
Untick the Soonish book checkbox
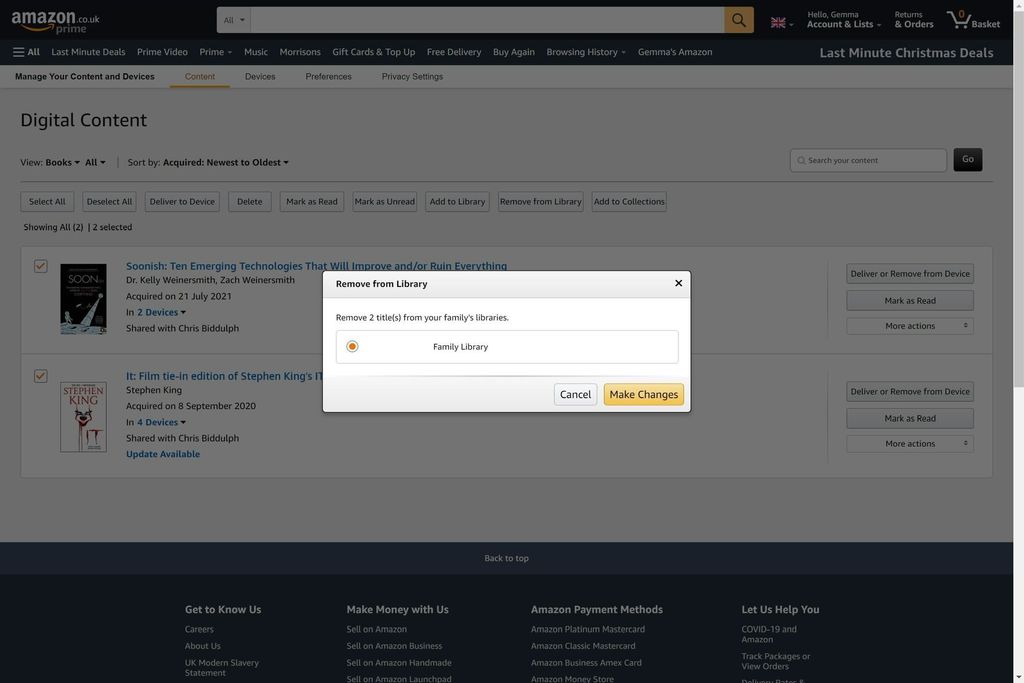[40, 266]
